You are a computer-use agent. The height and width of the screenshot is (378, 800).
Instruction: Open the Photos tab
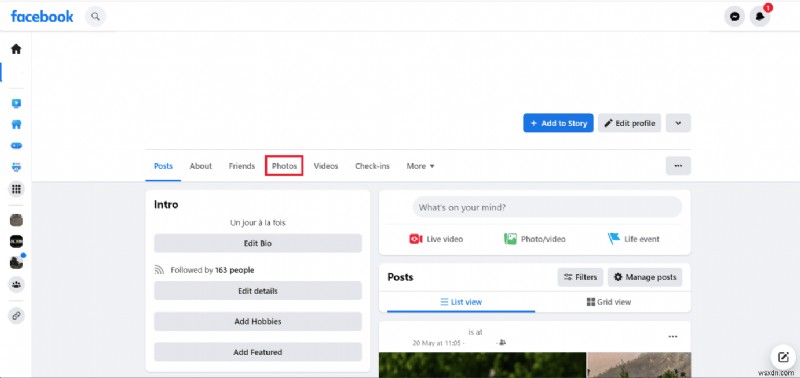tap(284, 166)
